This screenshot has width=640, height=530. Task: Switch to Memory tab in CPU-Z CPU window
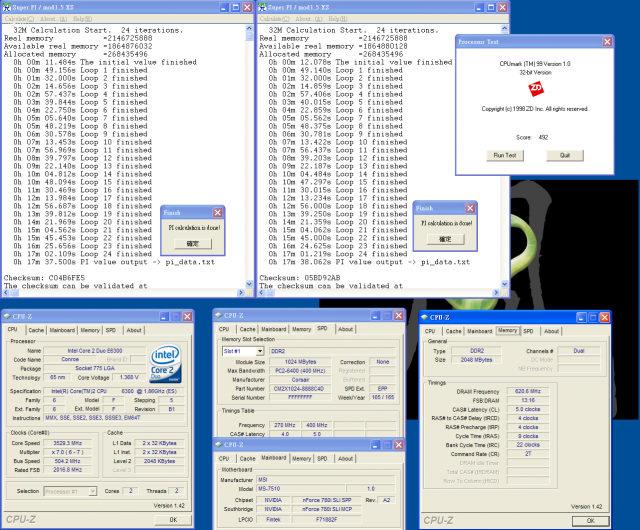click(90, 330)
